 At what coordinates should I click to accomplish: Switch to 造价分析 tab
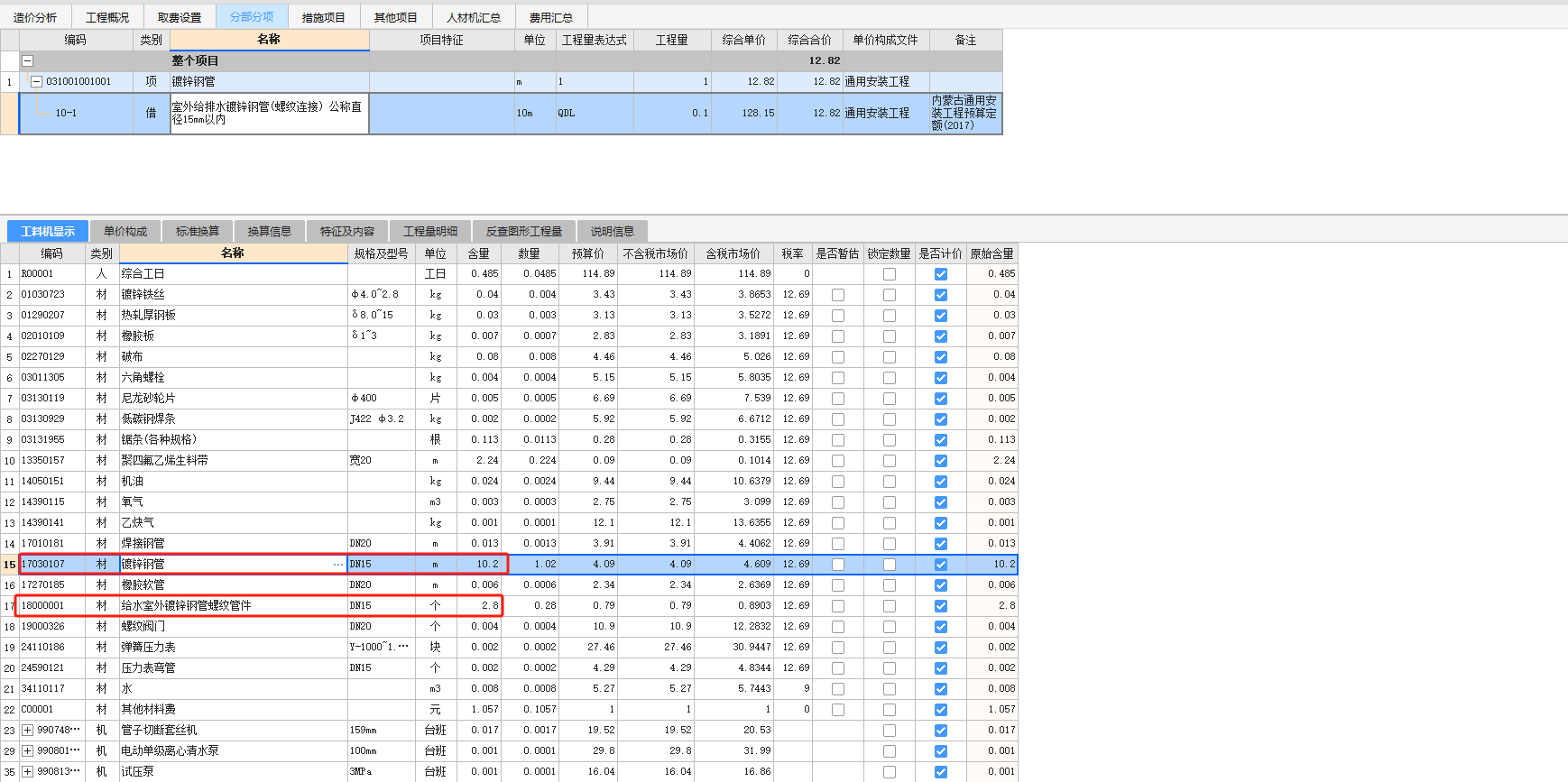click(x=35, y=17)
